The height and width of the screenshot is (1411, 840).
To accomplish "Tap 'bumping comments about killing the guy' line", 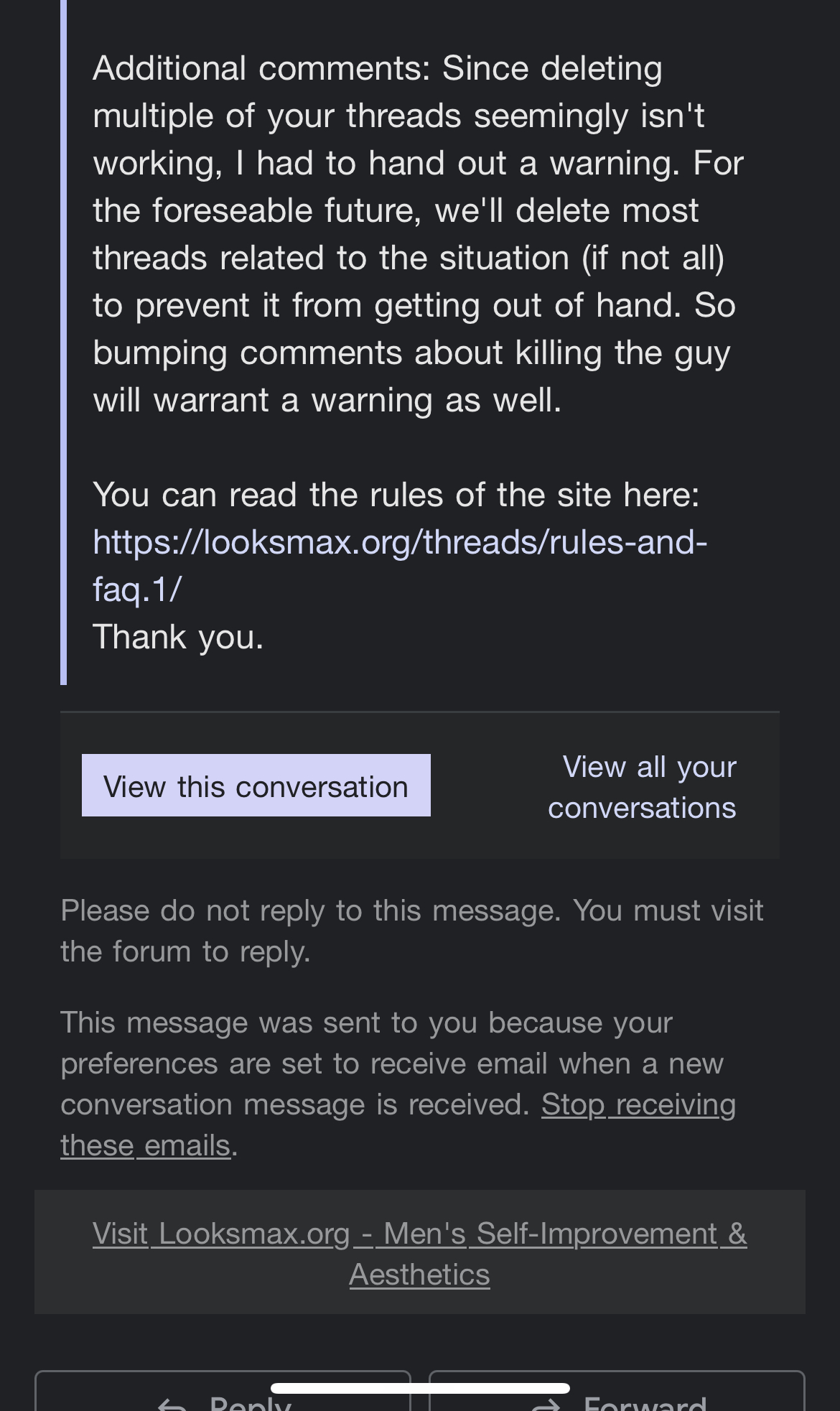I will [411, 353].
